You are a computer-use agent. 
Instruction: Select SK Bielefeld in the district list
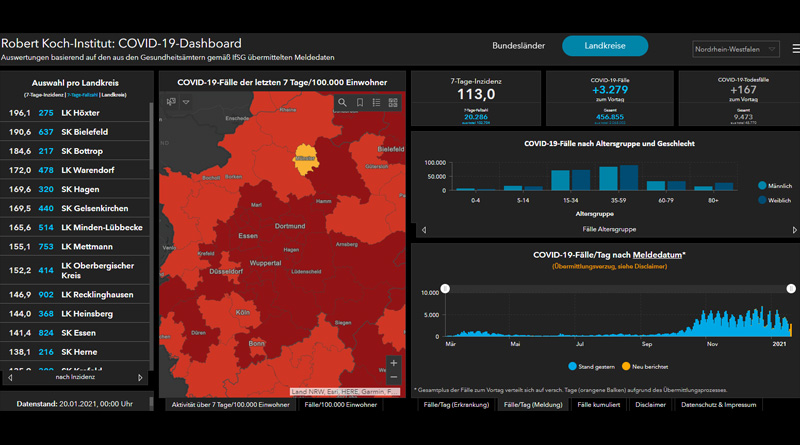[75, 132]
